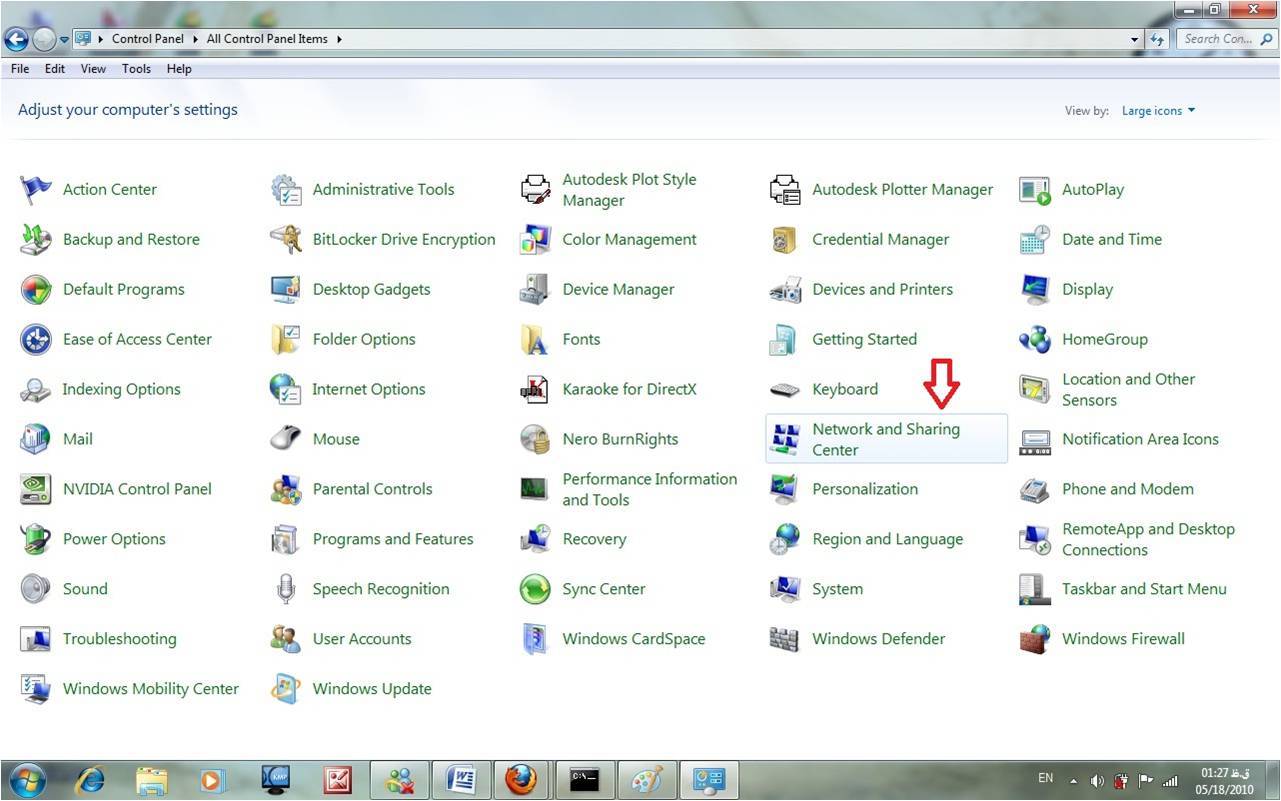Open the Devices and Printers icon
This screenshot has height=801, width=1281.
[785, 289]
